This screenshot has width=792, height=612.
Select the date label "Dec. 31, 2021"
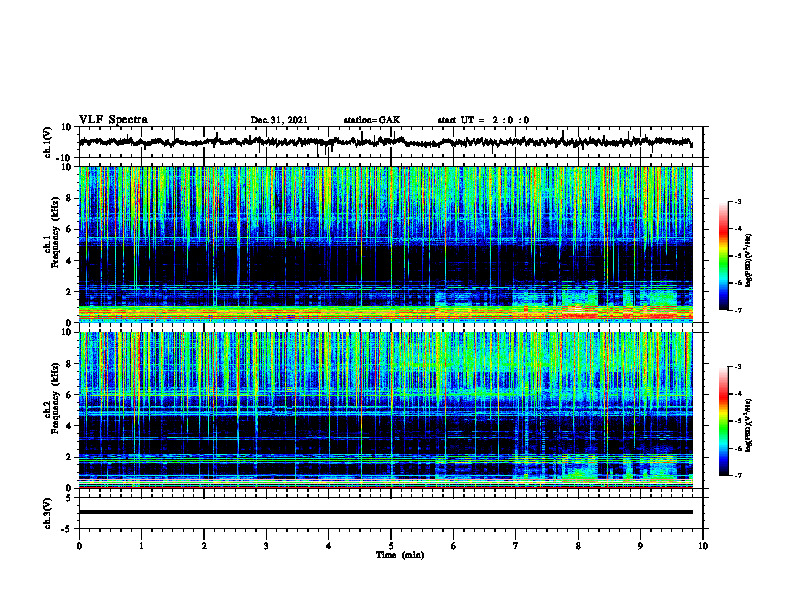tap(279, 120)
